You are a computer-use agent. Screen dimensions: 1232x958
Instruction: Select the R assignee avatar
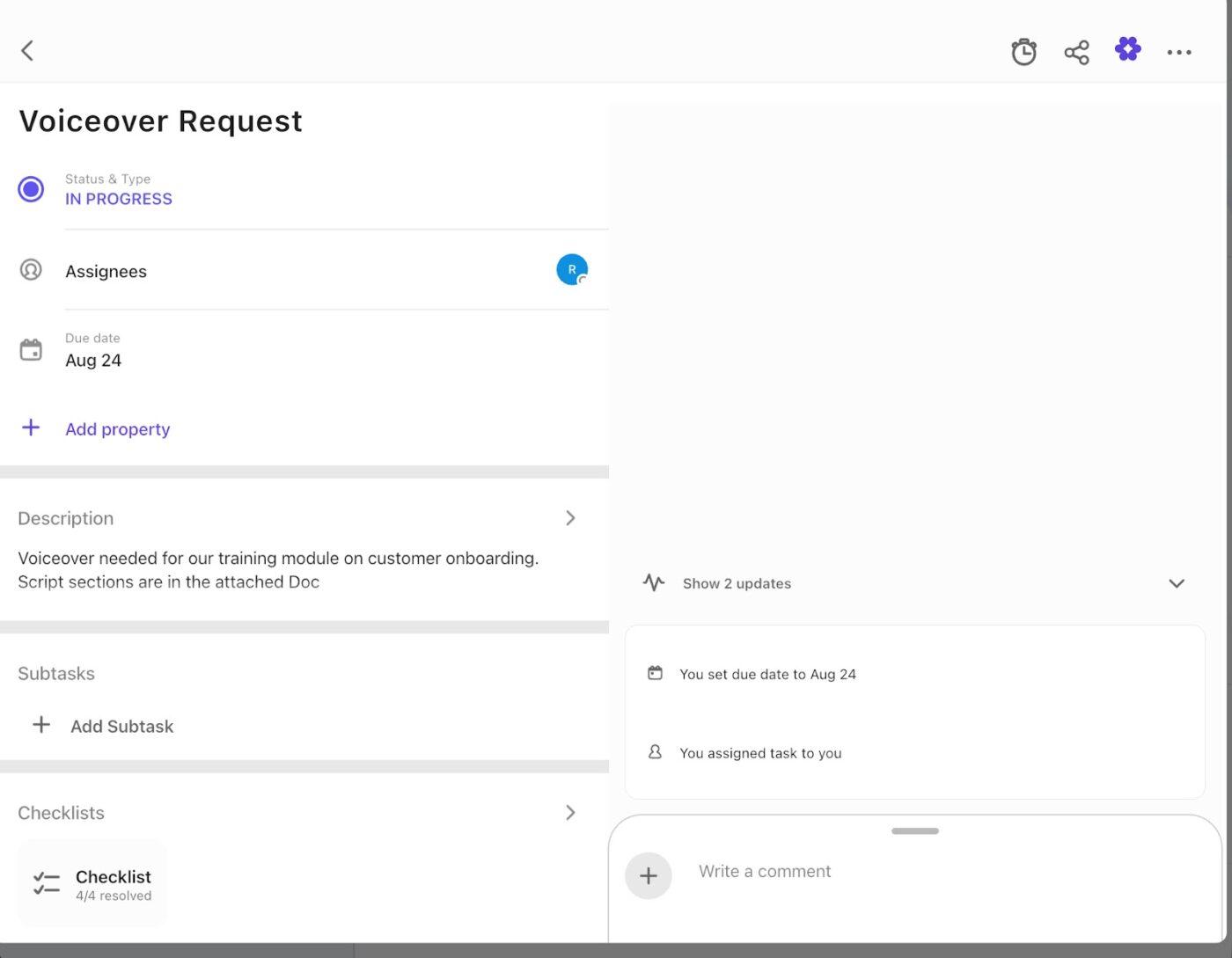[572, 270]
